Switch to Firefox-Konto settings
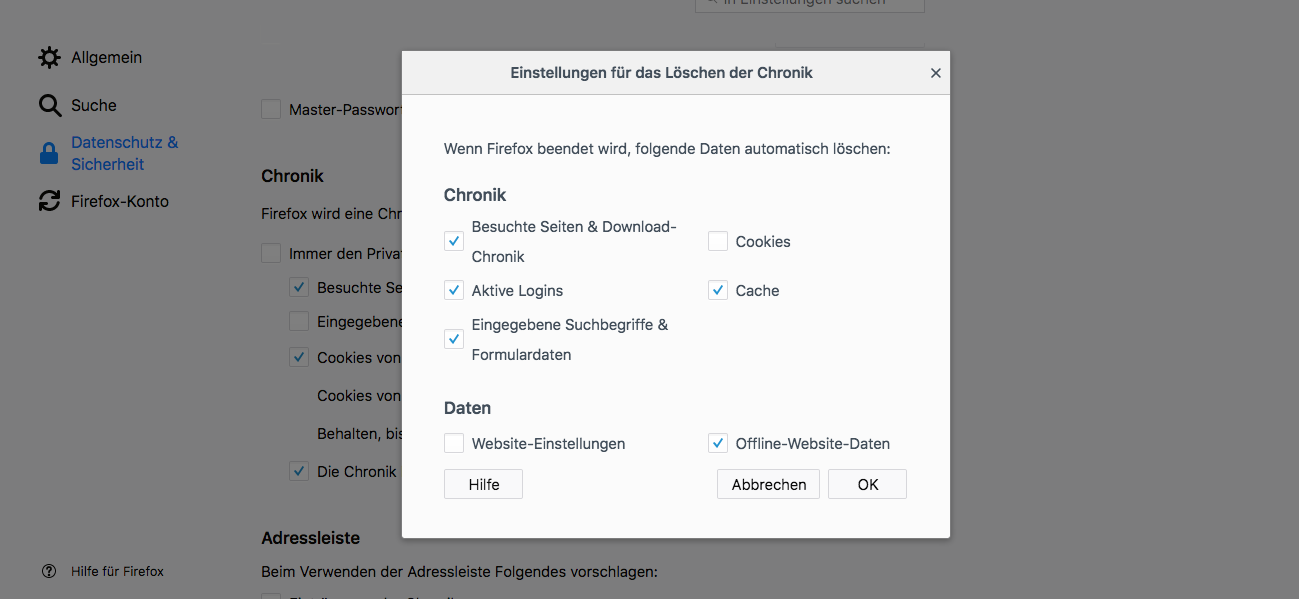This screenshot has height=599, width=1299. [120, 202]
